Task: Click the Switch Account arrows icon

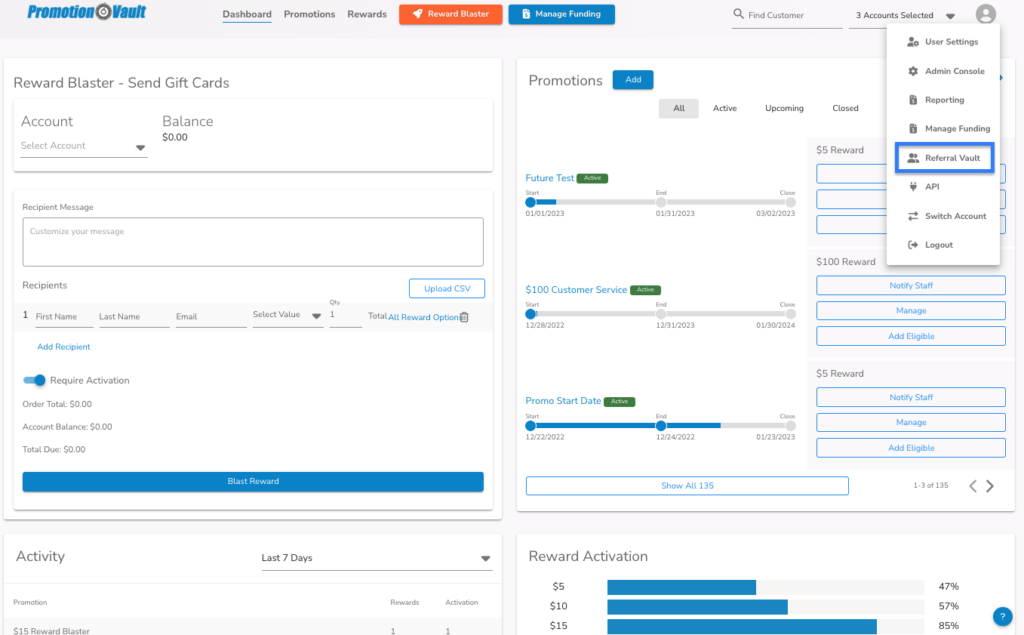Action: click(x=913, y=216)
